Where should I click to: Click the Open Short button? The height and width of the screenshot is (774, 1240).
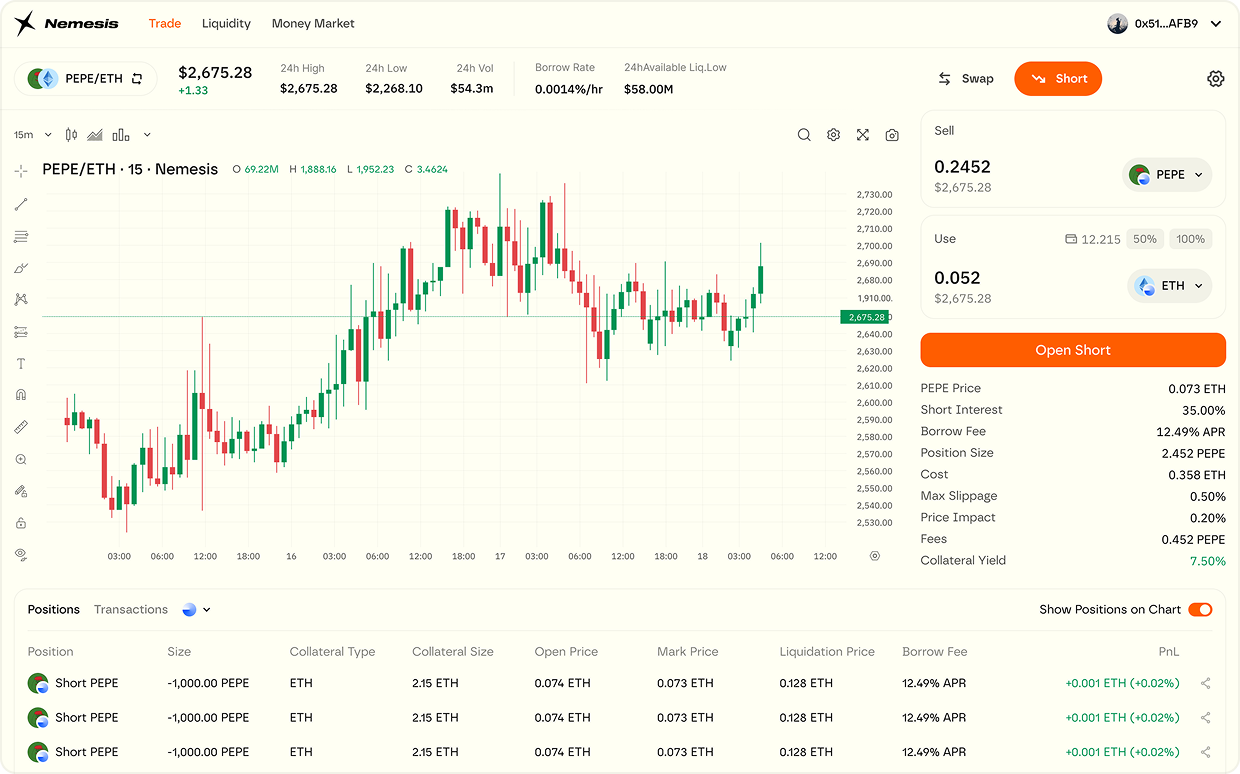tap(1072, 350)
